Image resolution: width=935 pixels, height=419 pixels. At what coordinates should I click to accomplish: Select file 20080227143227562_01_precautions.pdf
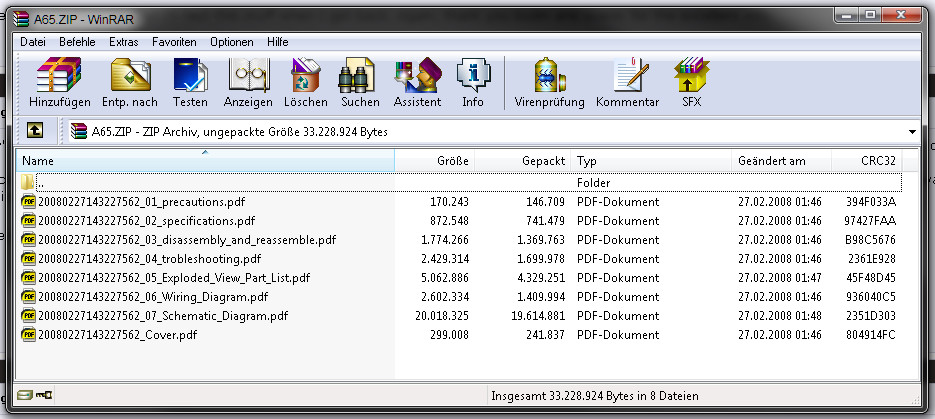click(x=141, y=201)
